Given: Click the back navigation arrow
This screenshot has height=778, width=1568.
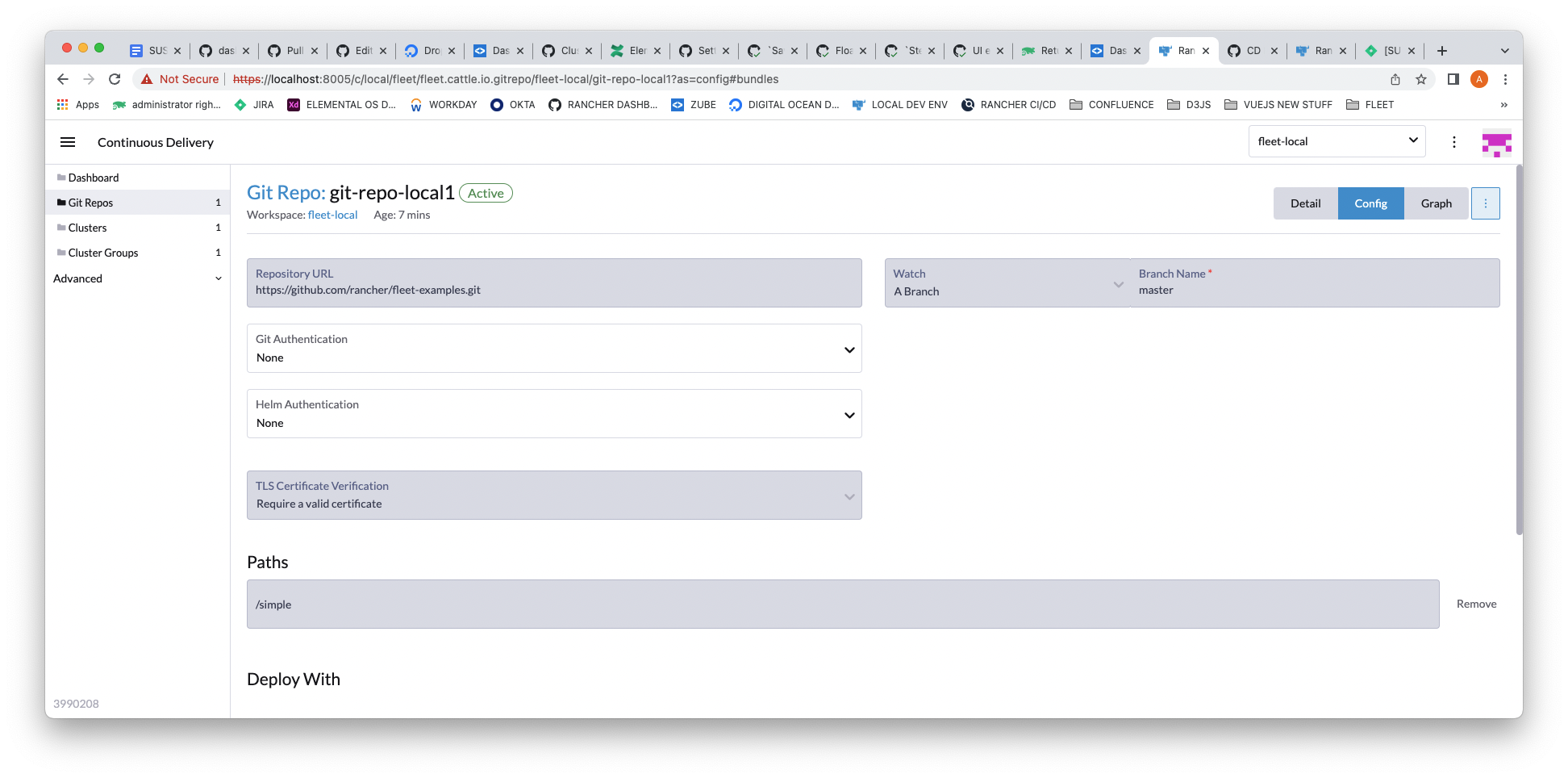Looking at the screenshot, I should coord(62,79).
